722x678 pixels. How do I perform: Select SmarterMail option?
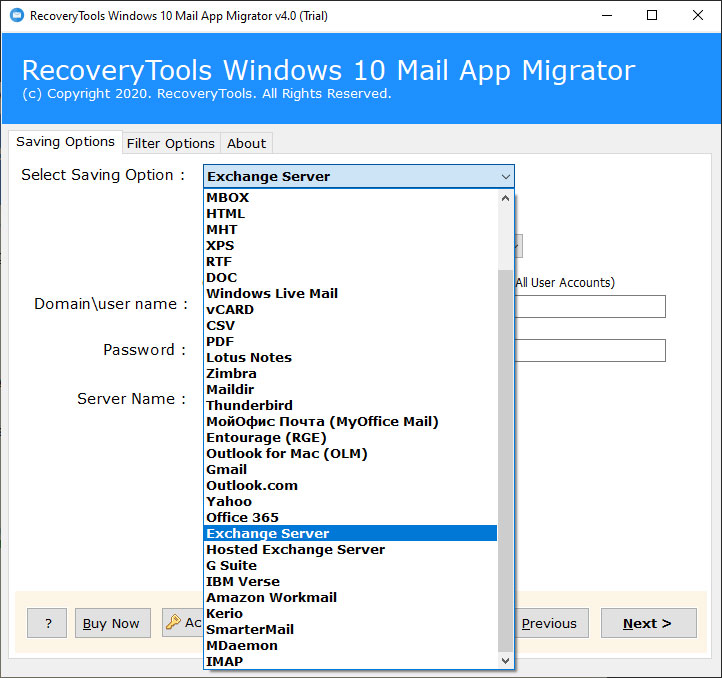[x=350, y=630]
